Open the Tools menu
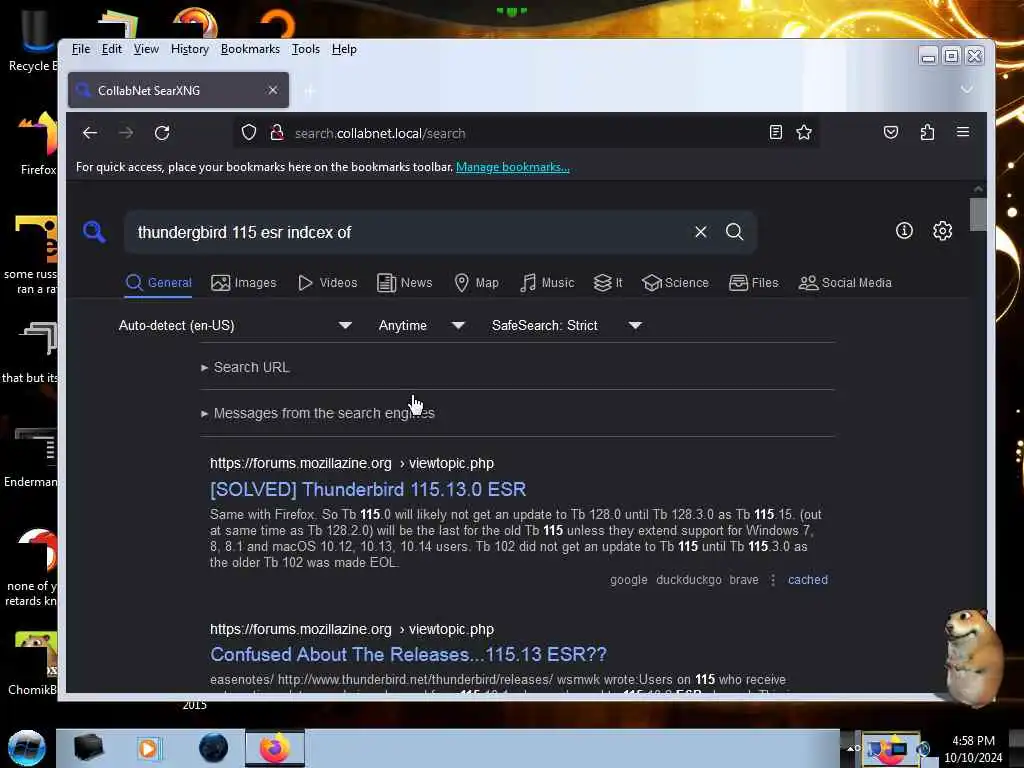Image resolution: width=1024 pixels, height=768 pixels. coord(306,49)
